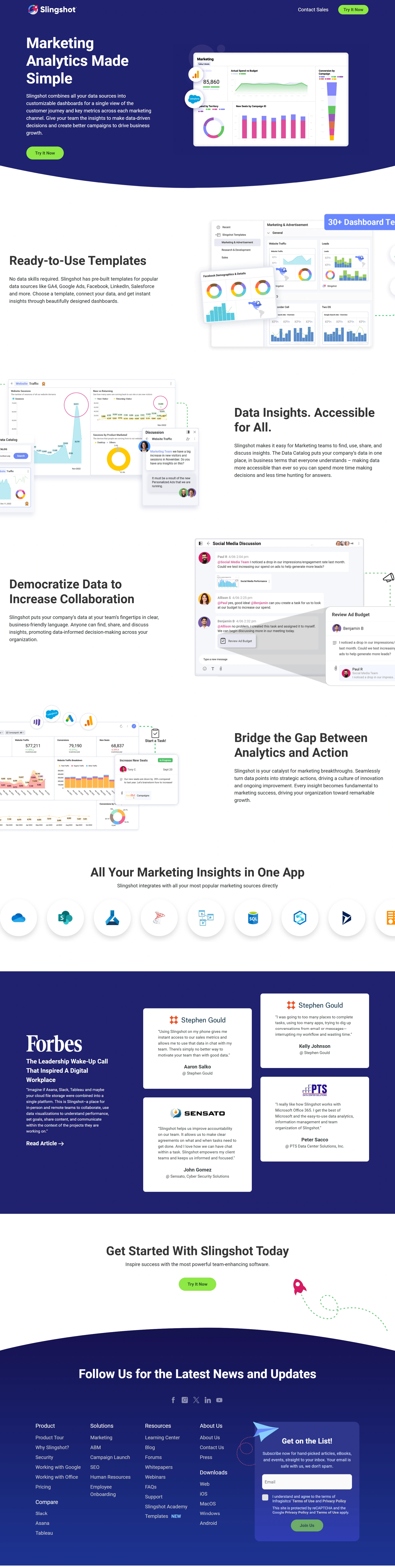Click the Email field in the newsletter form
The image size is (395, 1568).
point(307,1481)
